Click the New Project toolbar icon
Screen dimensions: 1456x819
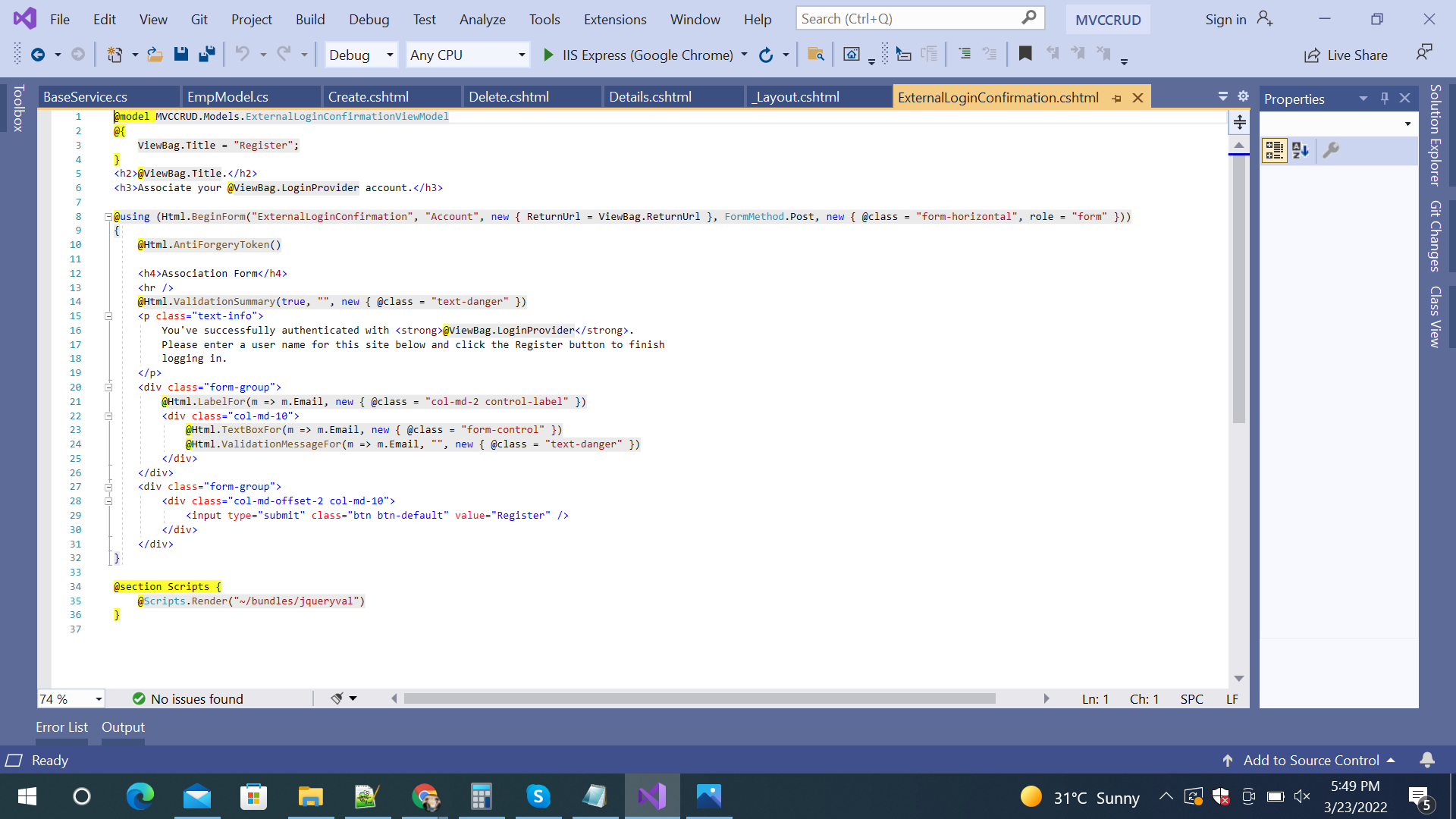pos(115,55)
